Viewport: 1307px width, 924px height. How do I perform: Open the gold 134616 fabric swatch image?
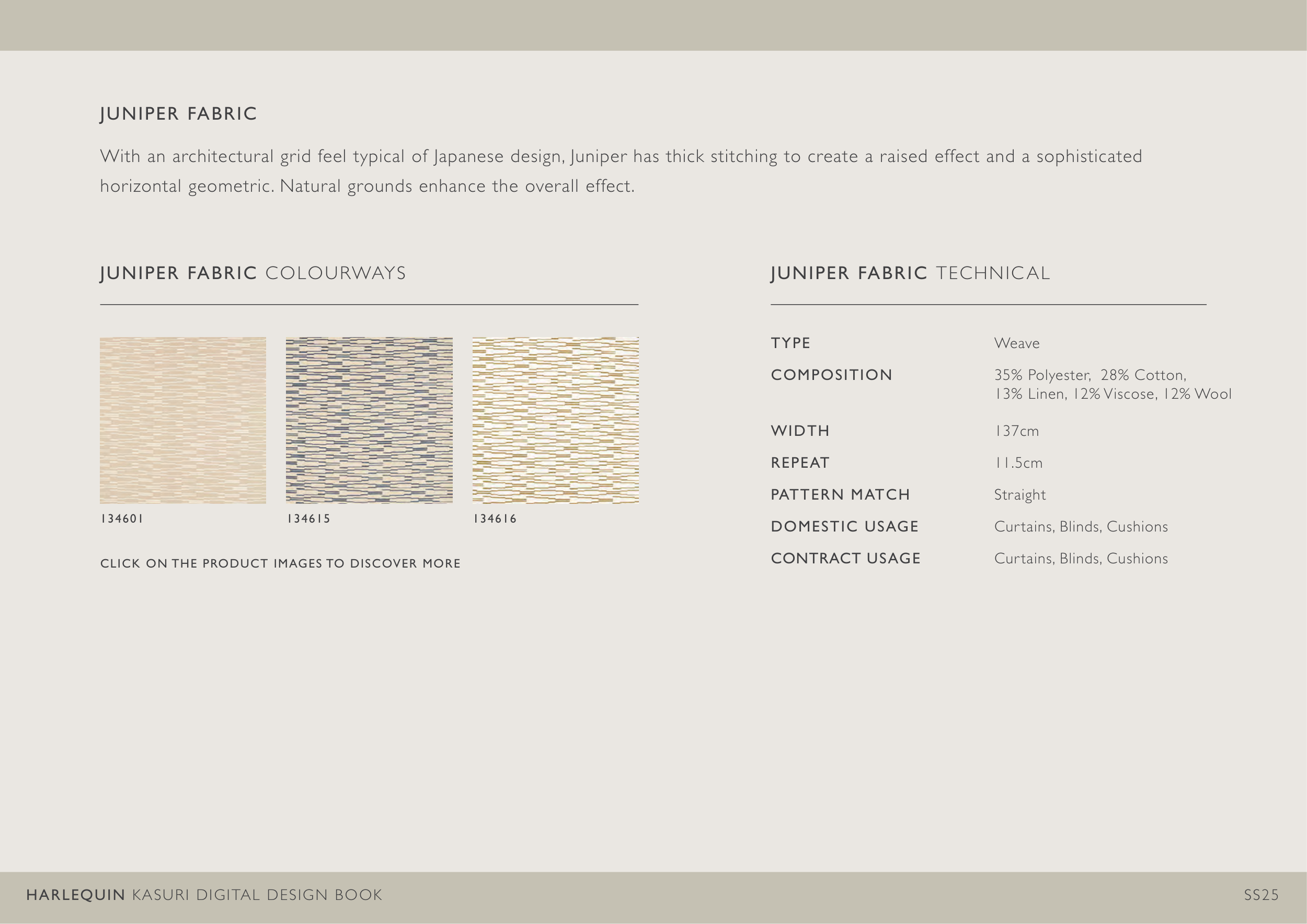pos(555,420)
